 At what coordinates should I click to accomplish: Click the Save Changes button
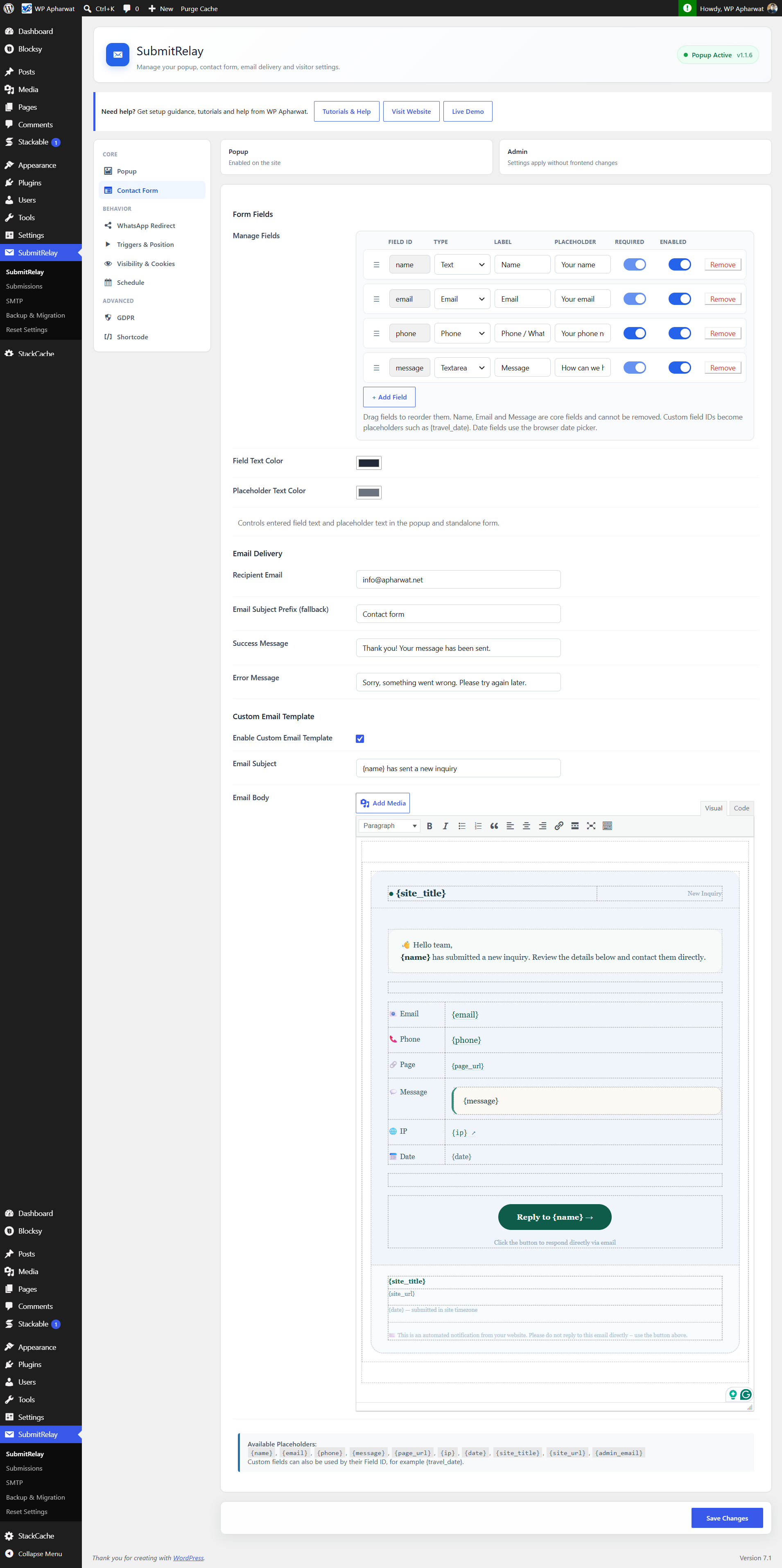click(x=727, y=1518)
